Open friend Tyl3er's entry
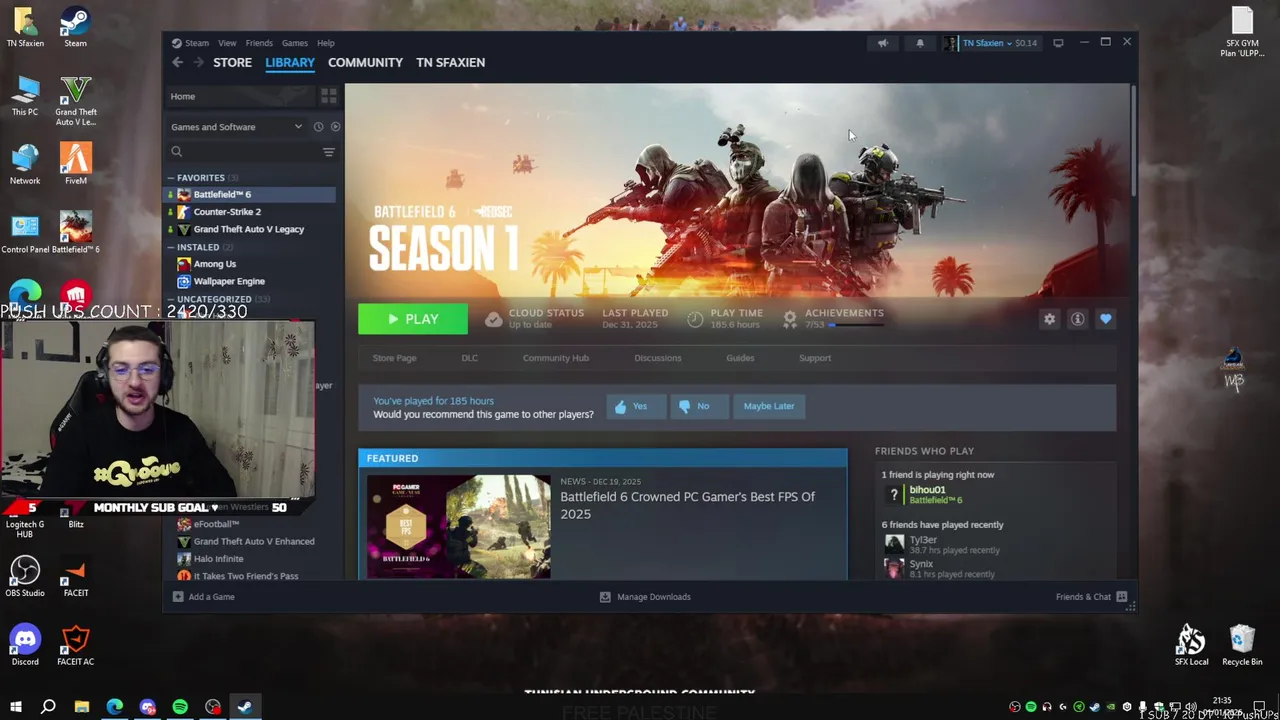Viewport: 1280px width, 720px height. pyautogui.click(x=941, y=544)
